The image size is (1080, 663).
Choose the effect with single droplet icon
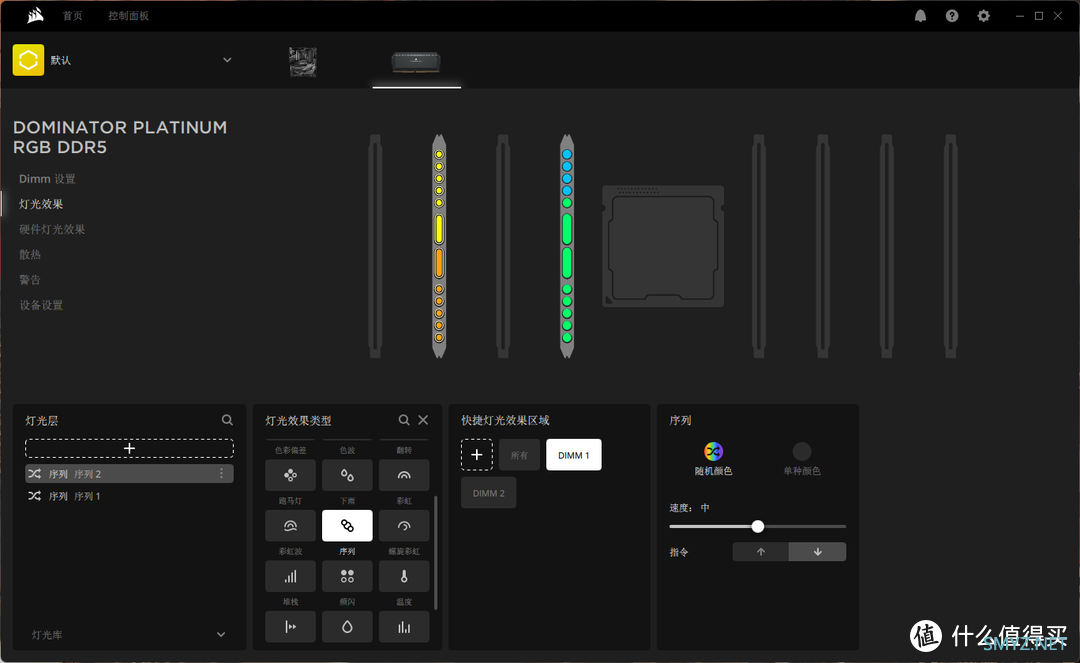tap(347, 627)
